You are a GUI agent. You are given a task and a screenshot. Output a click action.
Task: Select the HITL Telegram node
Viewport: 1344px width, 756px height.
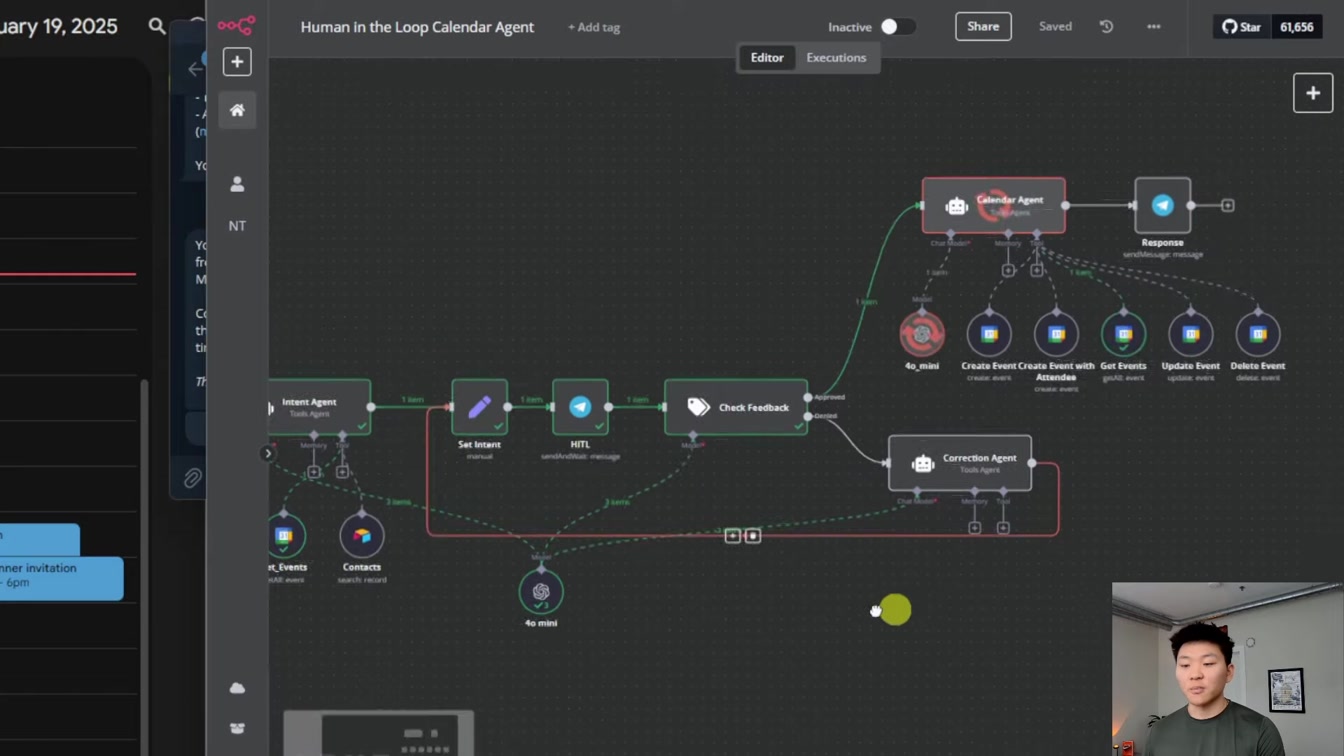(x=580, y=407)
